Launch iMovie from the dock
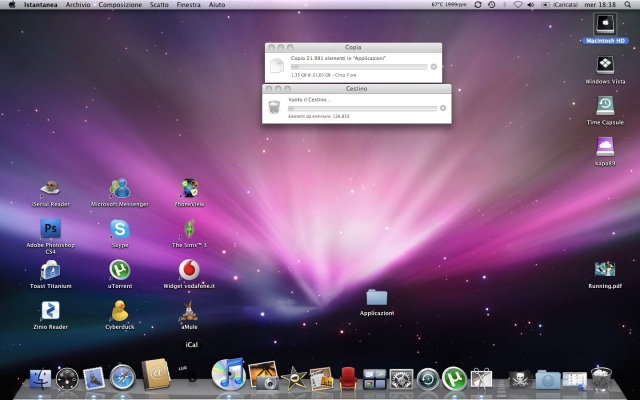 (x=294, y=378)
